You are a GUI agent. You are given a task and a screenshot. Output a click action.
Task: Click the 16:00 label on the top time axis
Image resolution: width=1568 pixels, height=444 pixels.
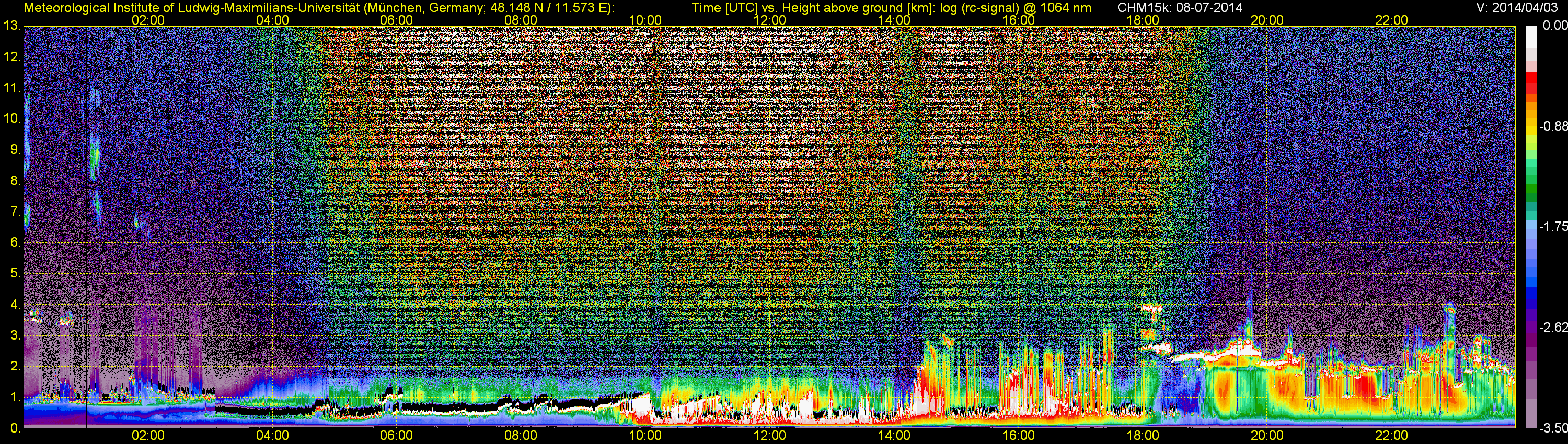[x=1018, y=20]
